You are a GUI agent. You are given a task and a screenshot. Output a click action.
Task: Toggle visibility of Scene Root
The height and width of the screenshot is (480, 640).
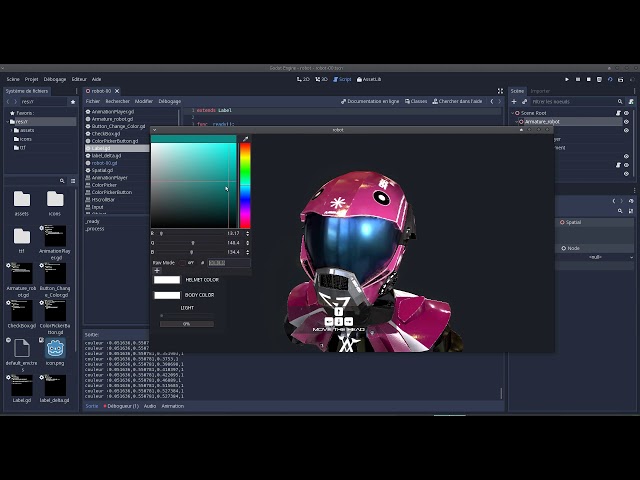point(627,113)
